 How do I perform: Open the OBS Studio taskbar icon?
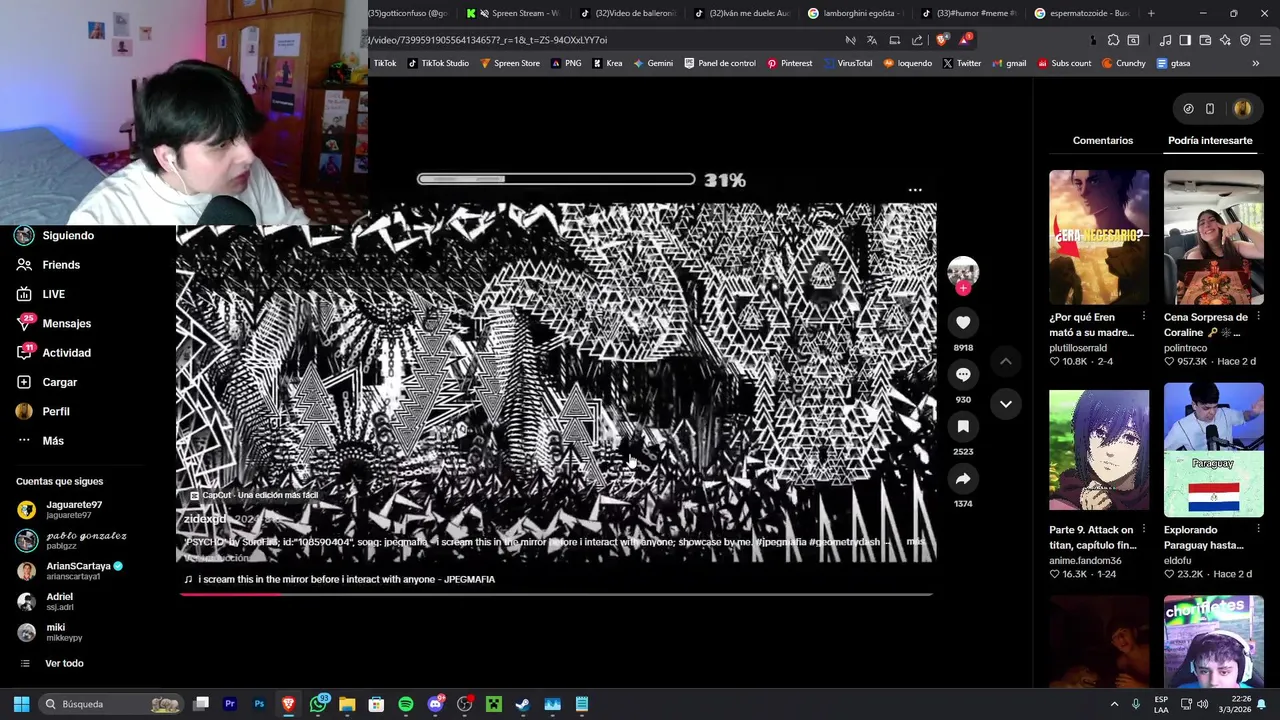(x=464, y=704)
